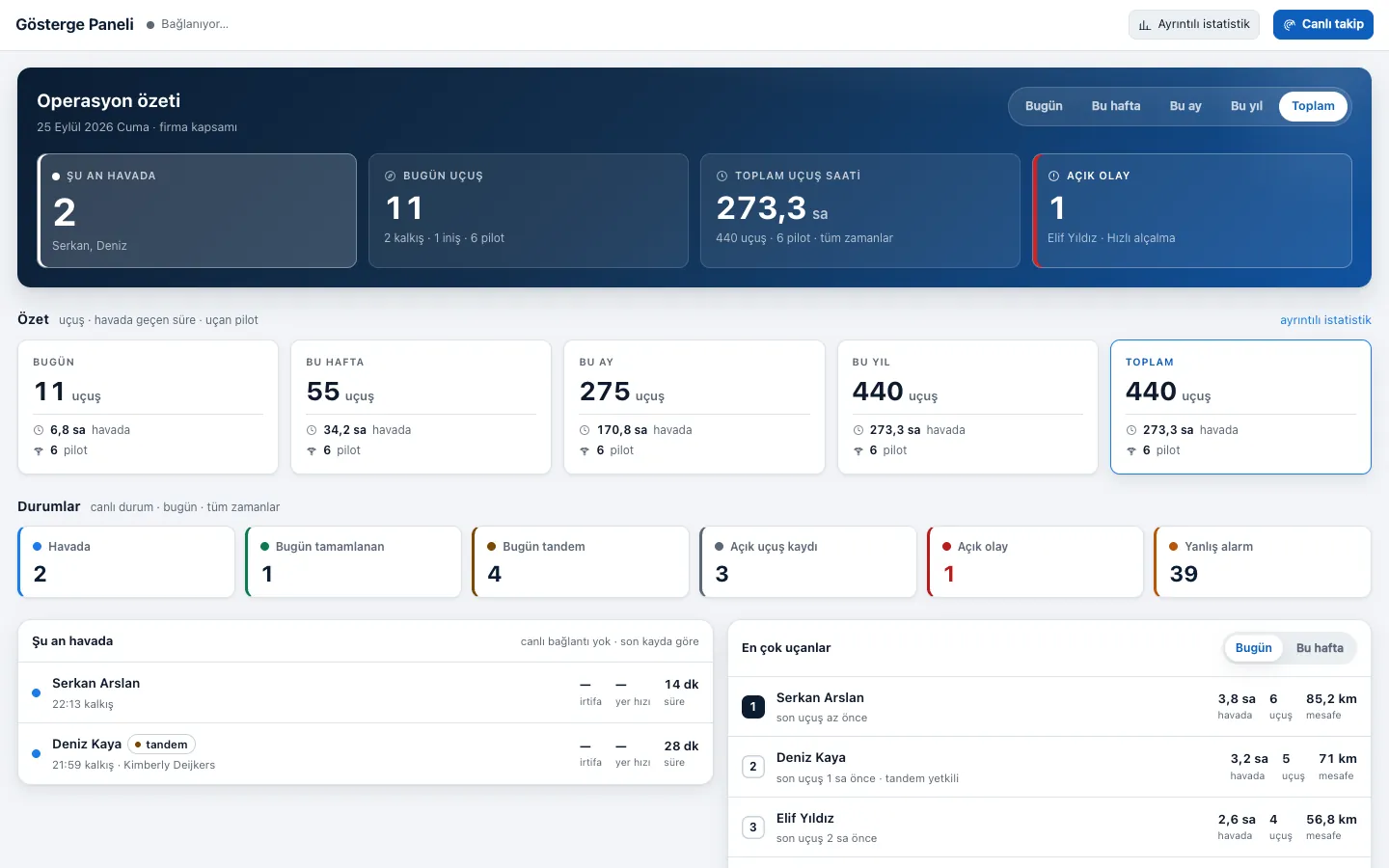The width and height of the screenshot is (1389, 868).
Task: Open the Açık Olay hero card
Action: point(1192,210)
